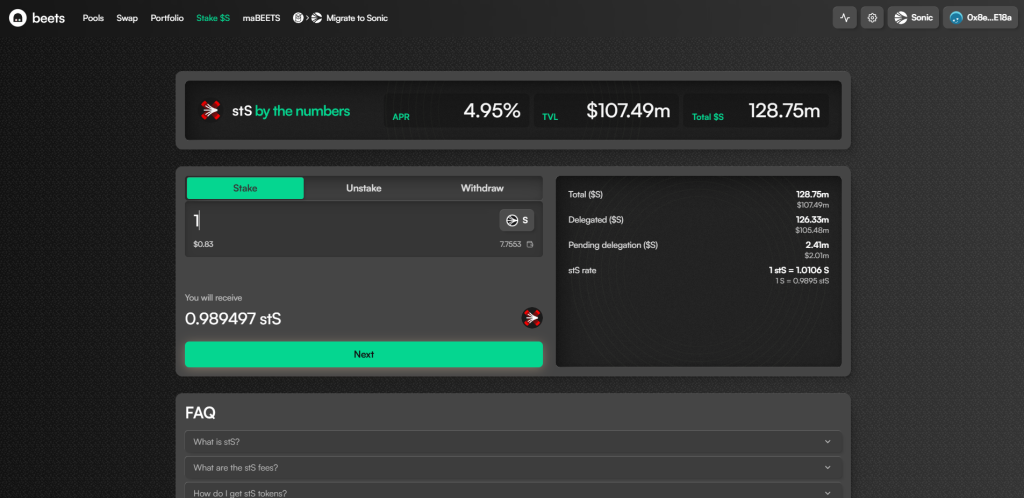
Task: Focus the stake amount input field
Action: [343, 221]
